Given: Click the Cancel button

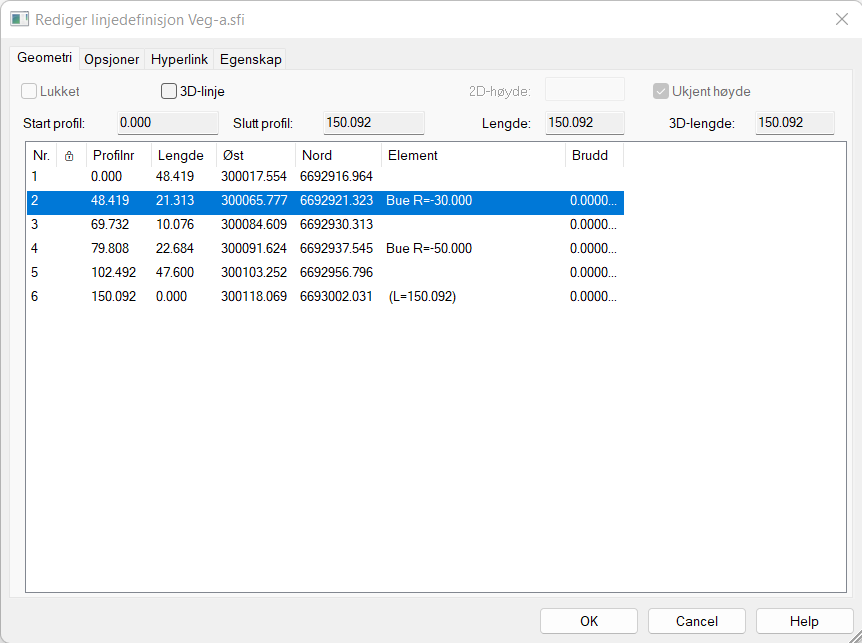Looking at the screenshot, I should tap(696, 621).
